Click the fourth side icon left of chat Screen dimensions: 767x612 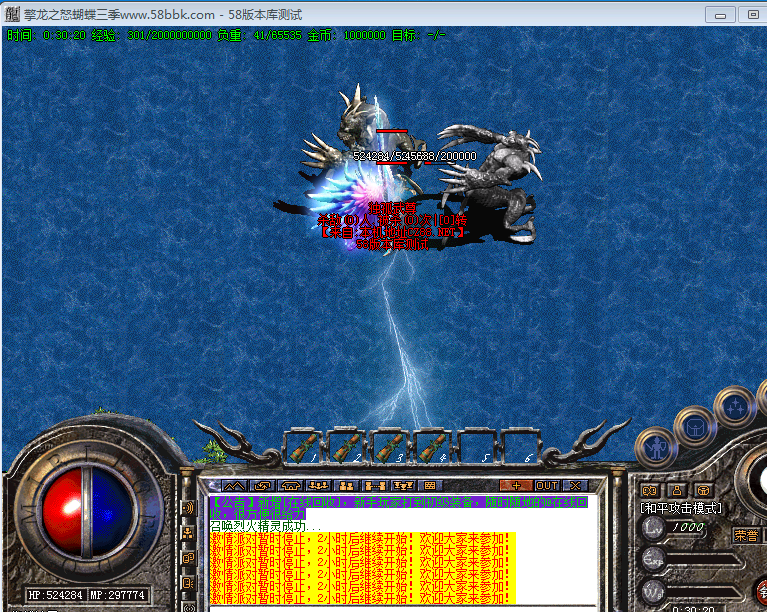click(188, 583)
